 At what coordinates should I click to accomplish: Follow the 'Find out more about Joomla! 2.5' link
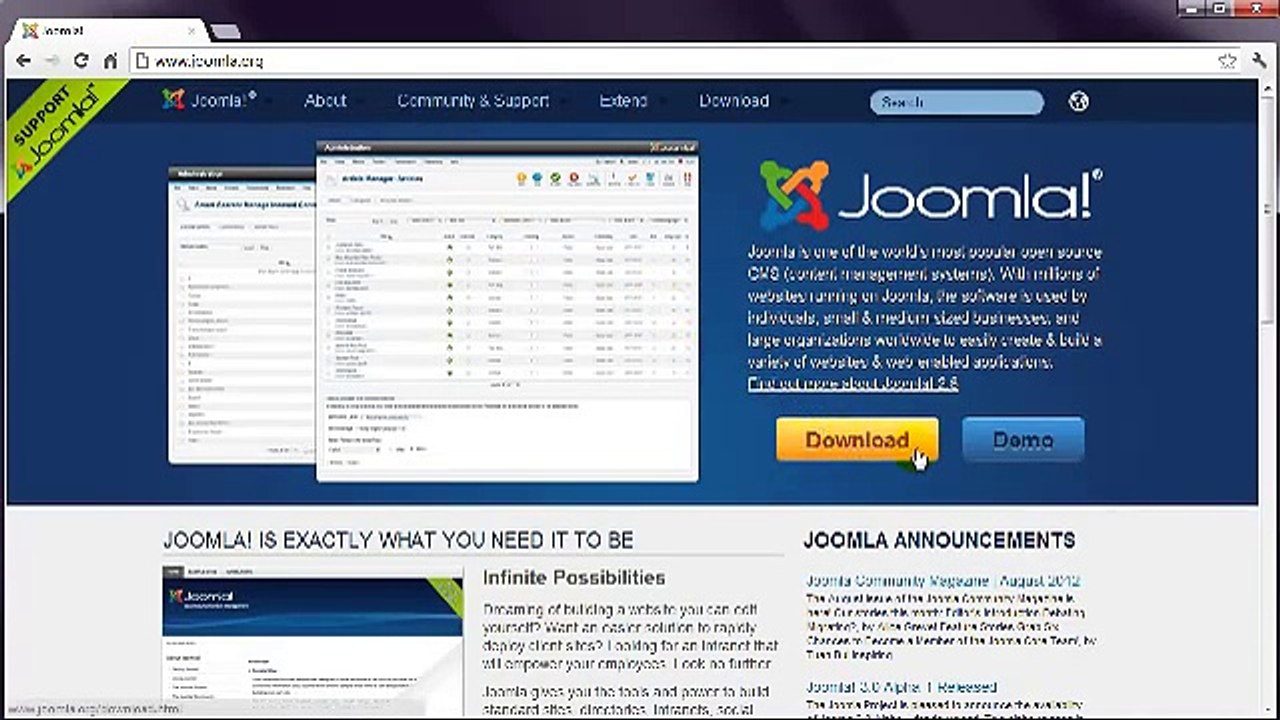pyautogui.click(x=853, y=383)
